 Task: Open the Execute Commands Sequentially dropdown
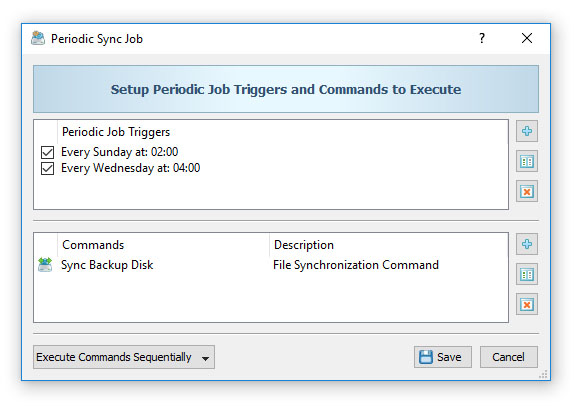[124, 357]
